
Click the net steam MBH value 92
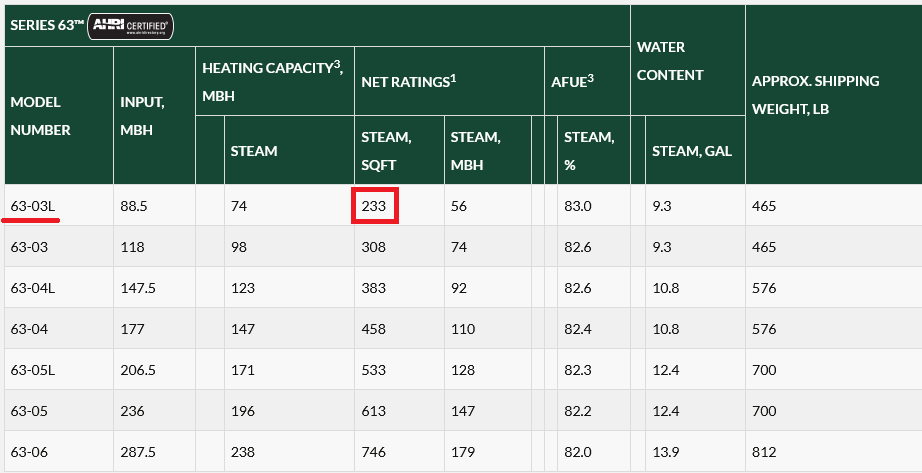point(459,288)
